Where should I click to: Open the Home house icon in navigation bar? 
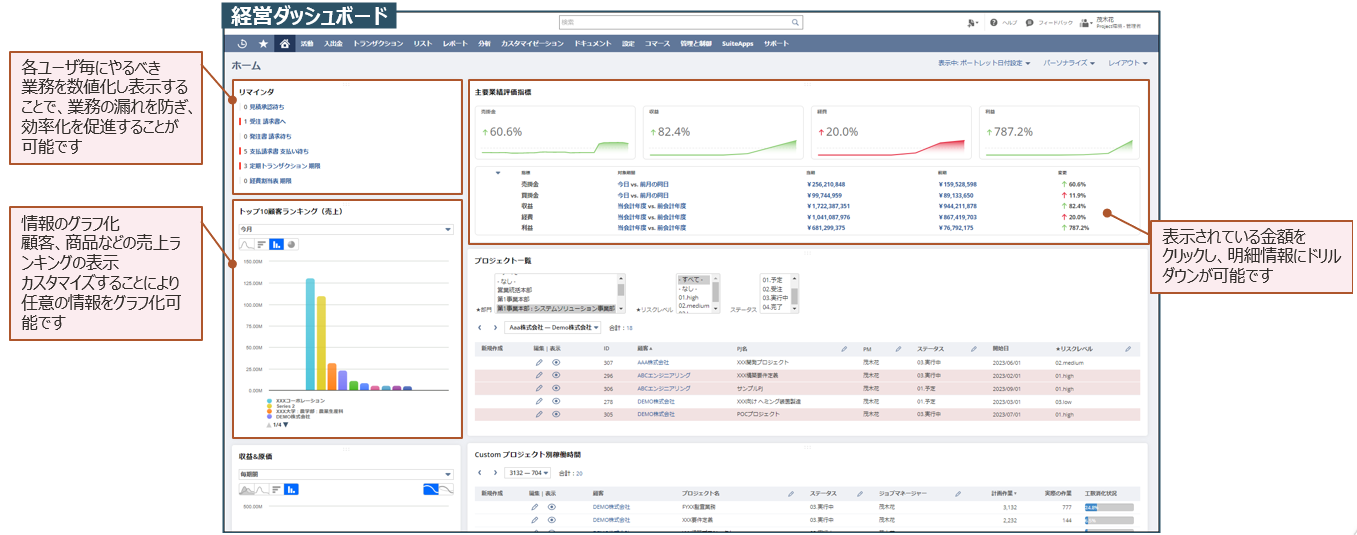click(285, 44)
